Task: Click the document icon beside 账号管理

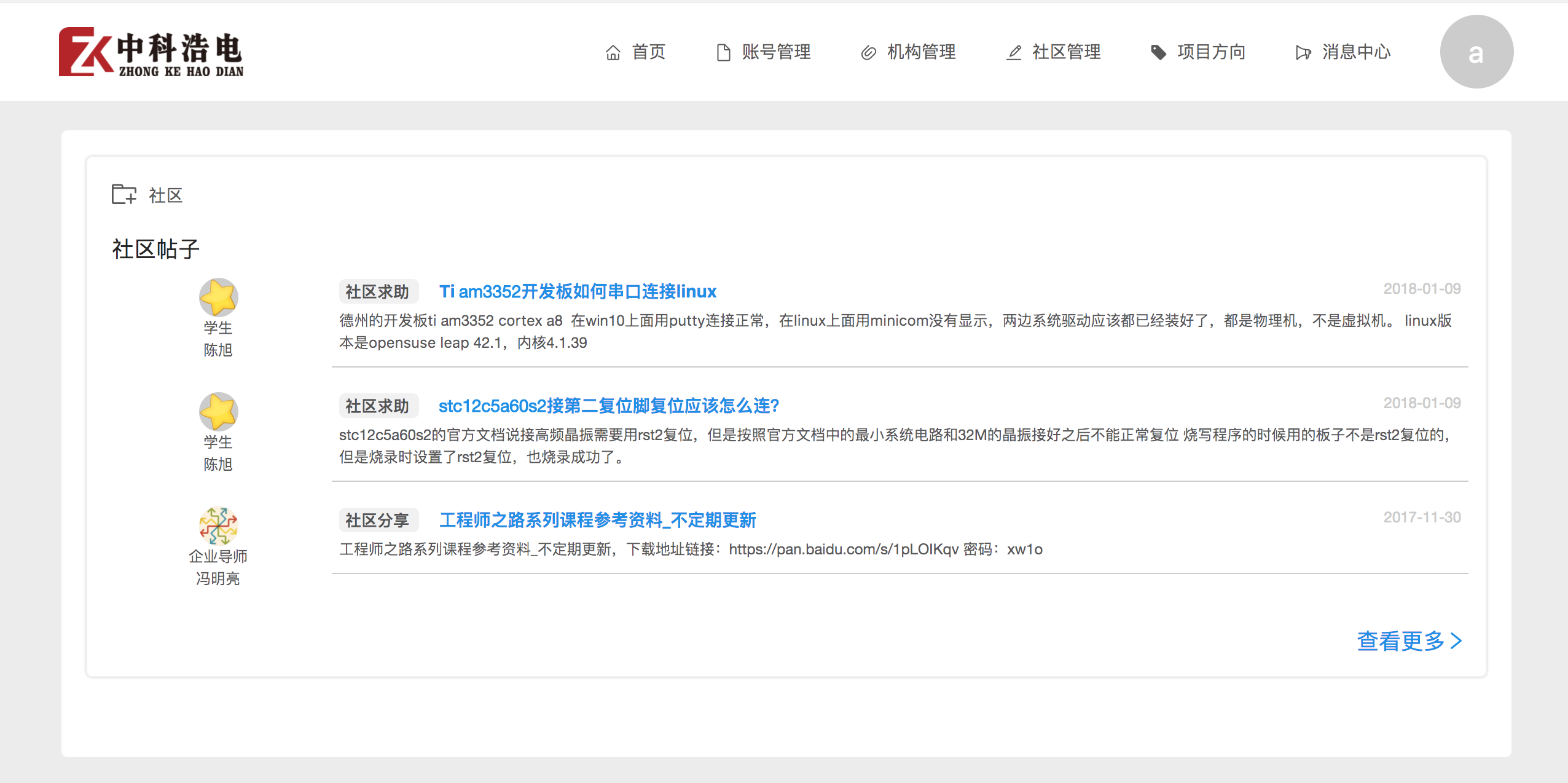Action: tap(723, 53)
